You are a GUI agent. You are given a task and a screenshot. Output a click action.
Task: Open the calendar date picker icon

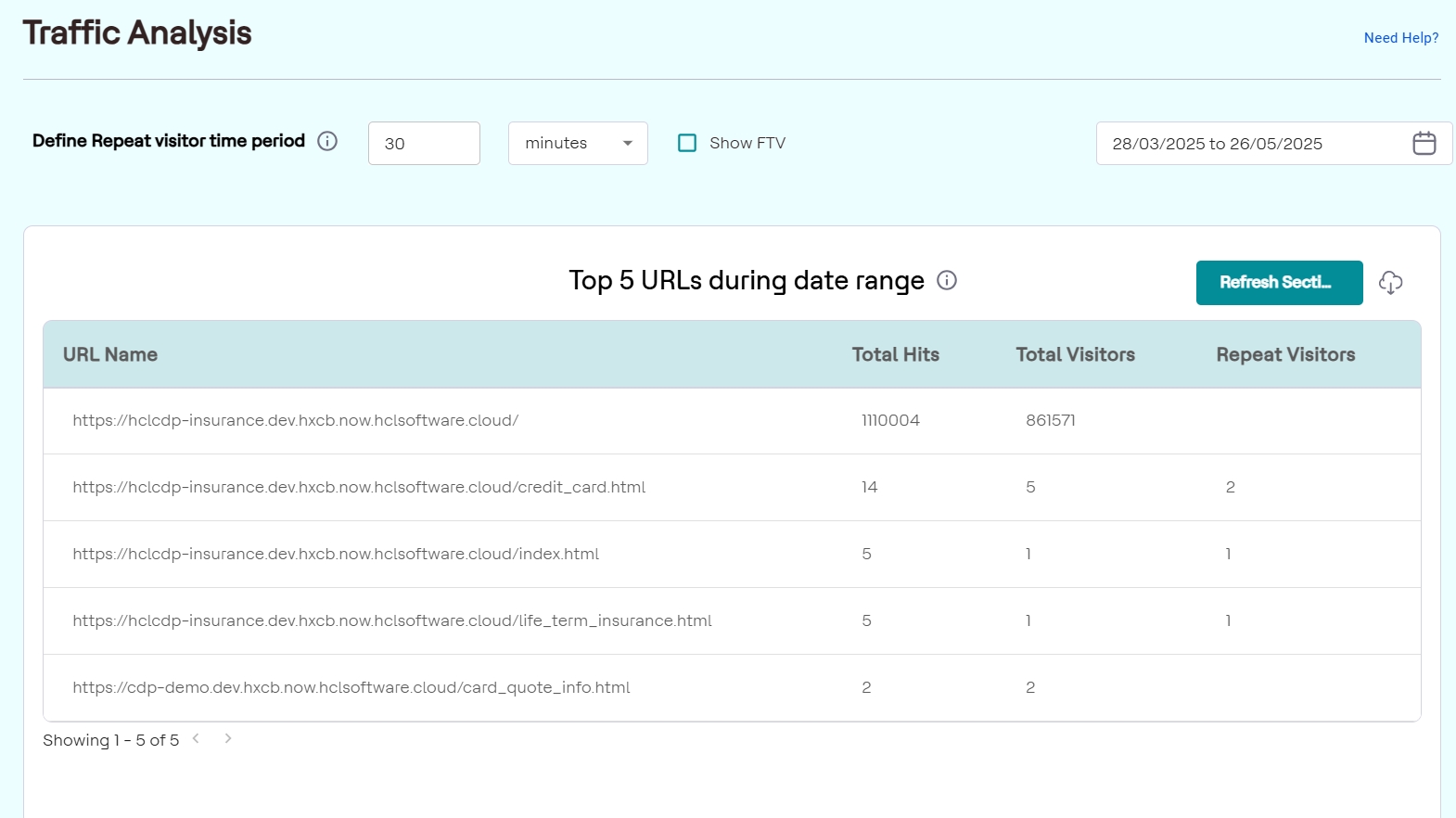tap(1424, 144)
